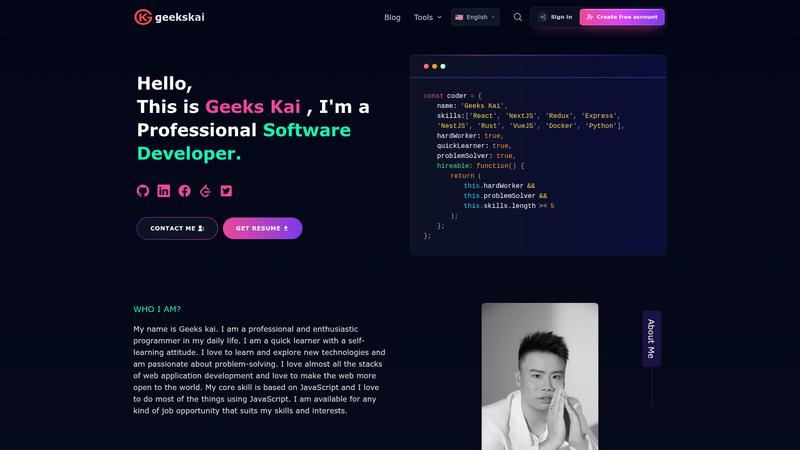Click the 'hardWorker: true,' code line
800x450 pixels.
pyautogui.click(x=470, y=136)
